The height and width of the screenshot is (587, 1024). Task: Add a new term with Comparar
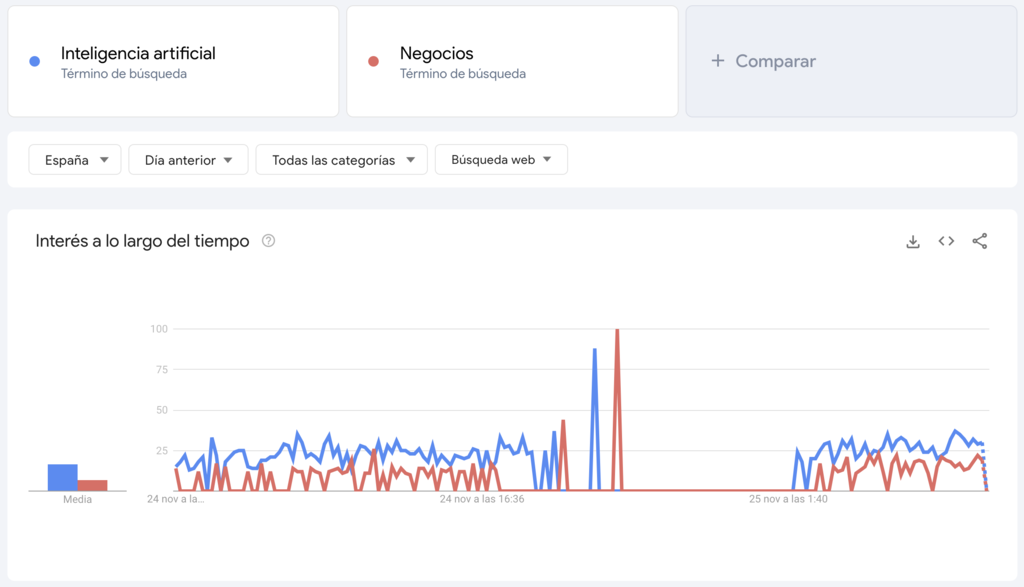tap(851, 61)
